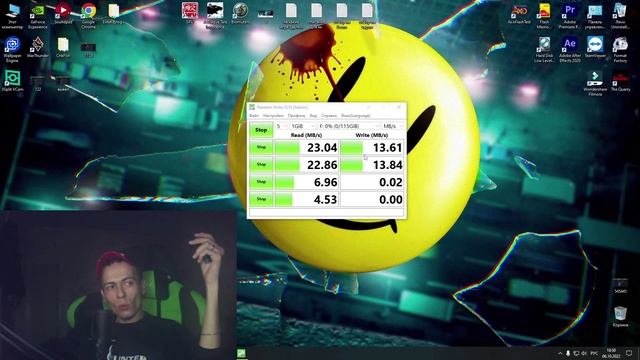The width and height of the screenshot is (640, 360).
Task: Click the CrystalDiskMark icon in the taskbar
Action: click(x=241, y=353)
